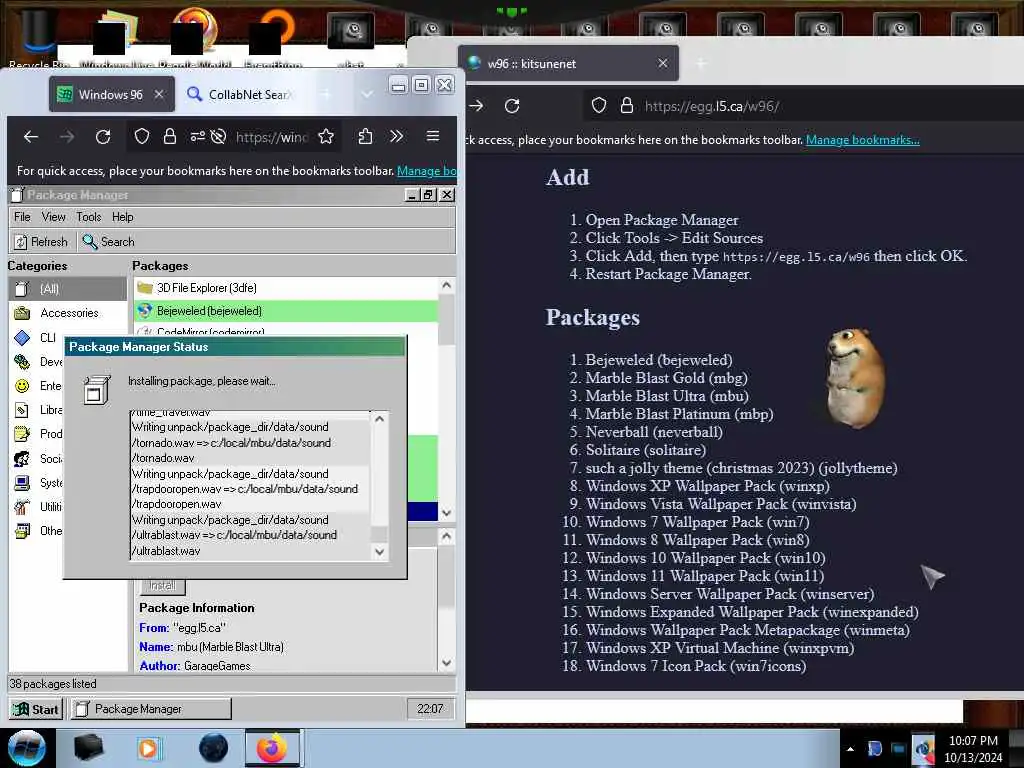Screen dimensions: 1024x768
Task: Reload the page in left Firefox window
Action: [103, 136]
